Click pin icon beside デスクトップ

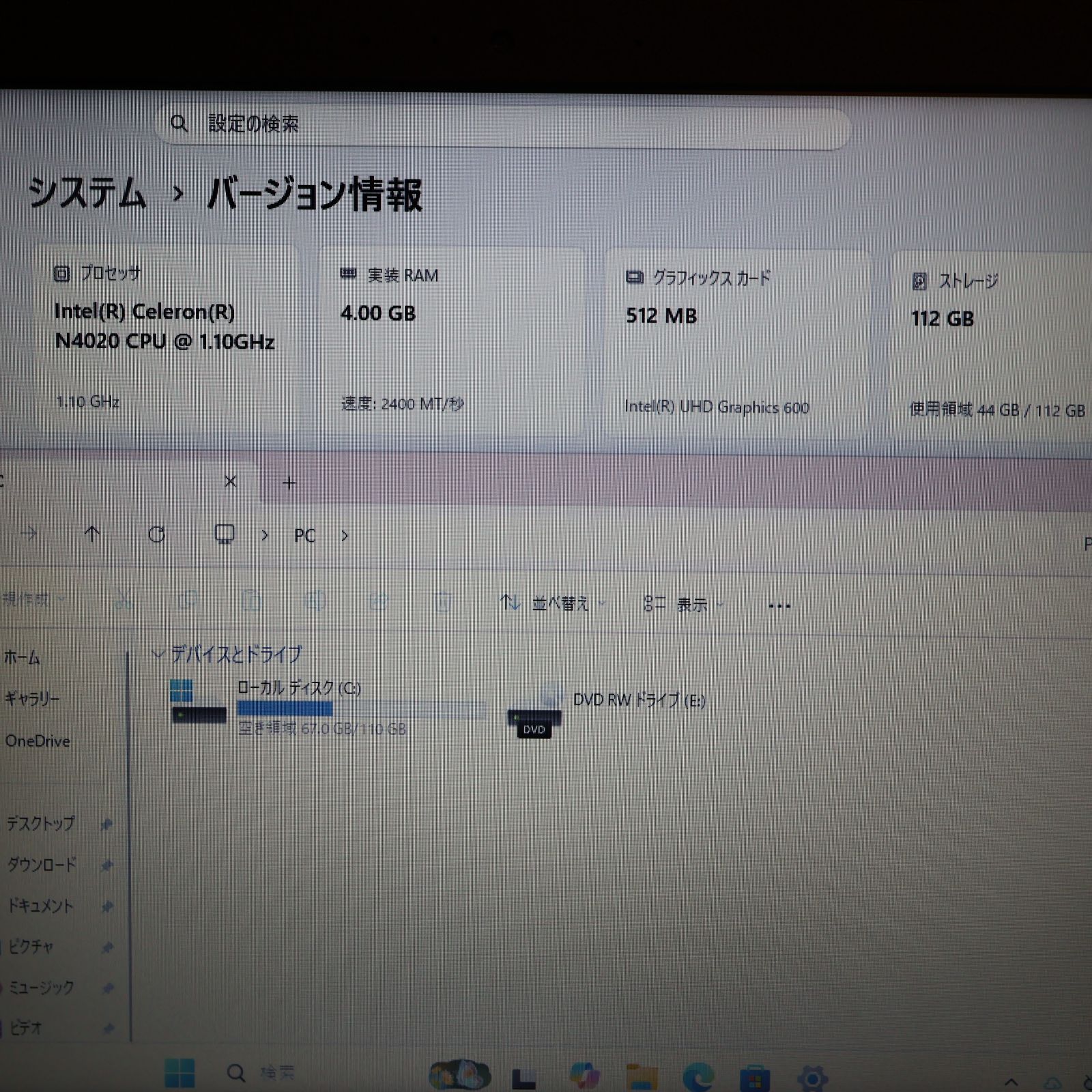click(x=106, y=824)
